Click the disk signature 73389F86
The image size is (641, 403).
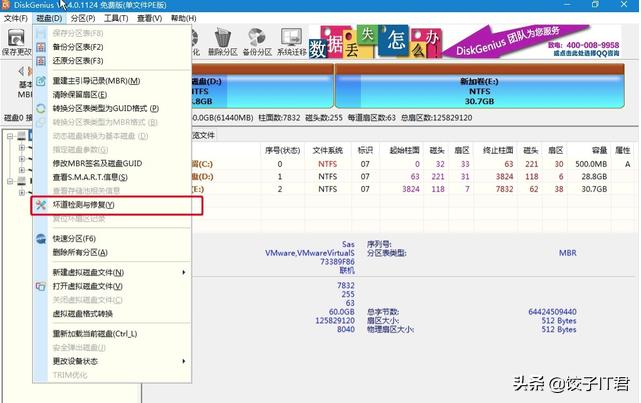click(x=337, y=262)
